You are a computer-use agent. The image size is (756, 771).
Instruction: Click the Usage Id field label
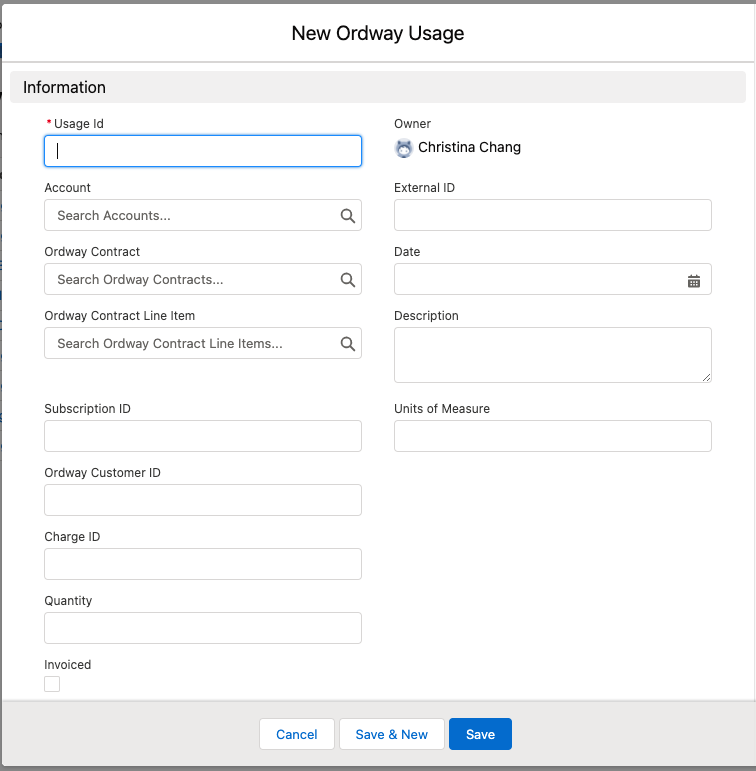[x=79, y=123]
